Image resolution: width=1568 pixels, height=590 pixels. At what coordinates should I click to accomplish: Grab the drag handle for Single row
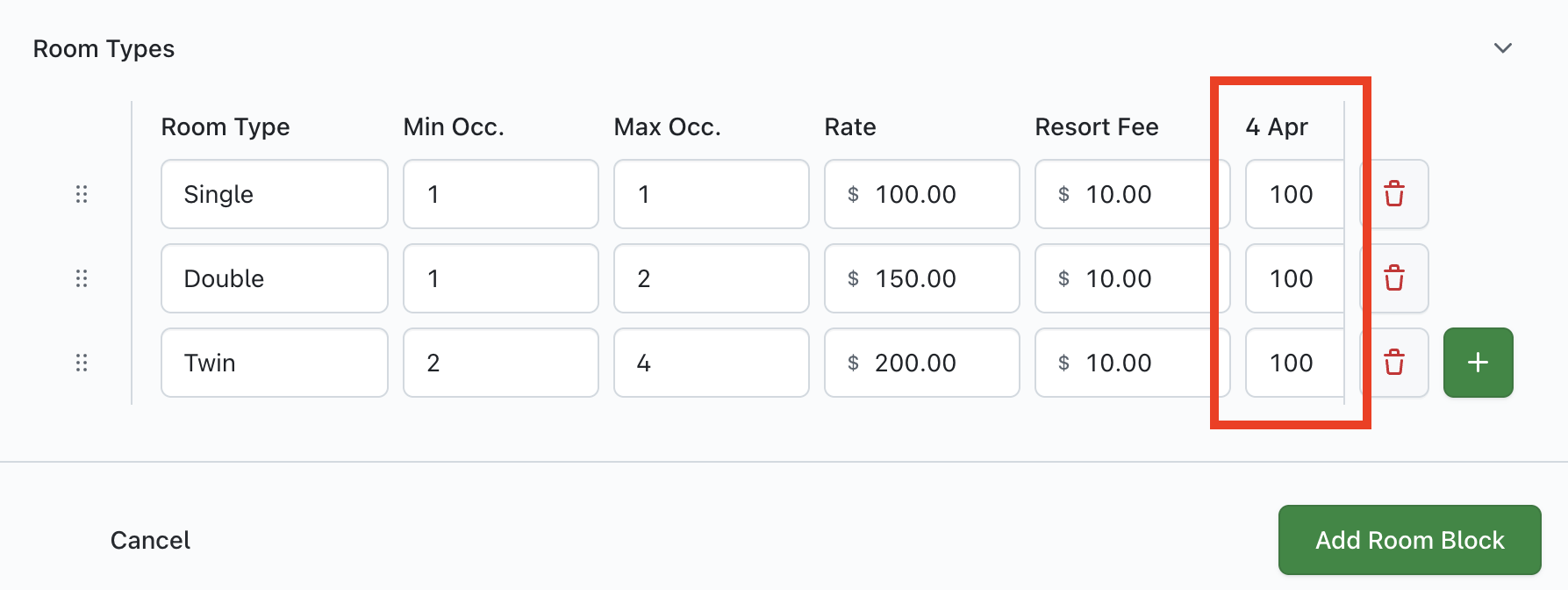point(82,194)
